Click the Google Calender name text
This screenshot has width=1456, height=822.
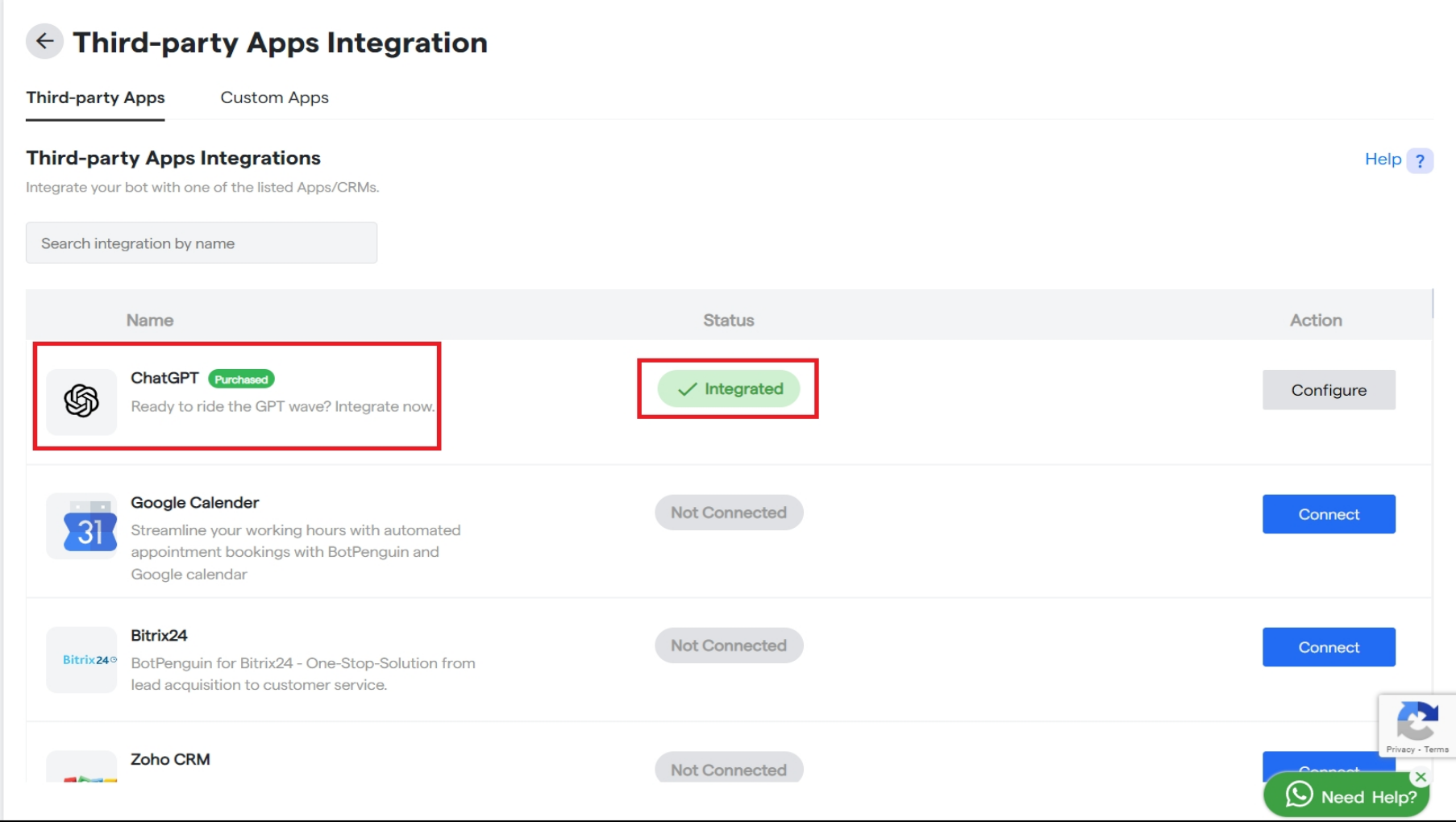pos(194,503)
